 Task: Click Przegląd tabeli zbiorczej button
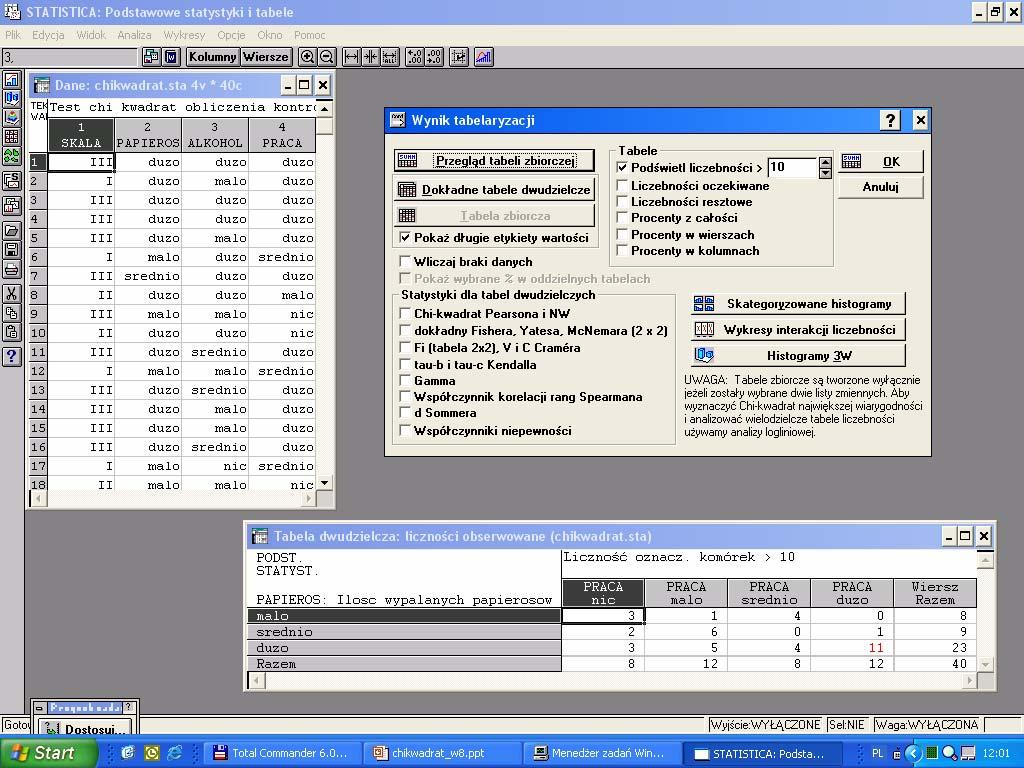click(494, 161)
